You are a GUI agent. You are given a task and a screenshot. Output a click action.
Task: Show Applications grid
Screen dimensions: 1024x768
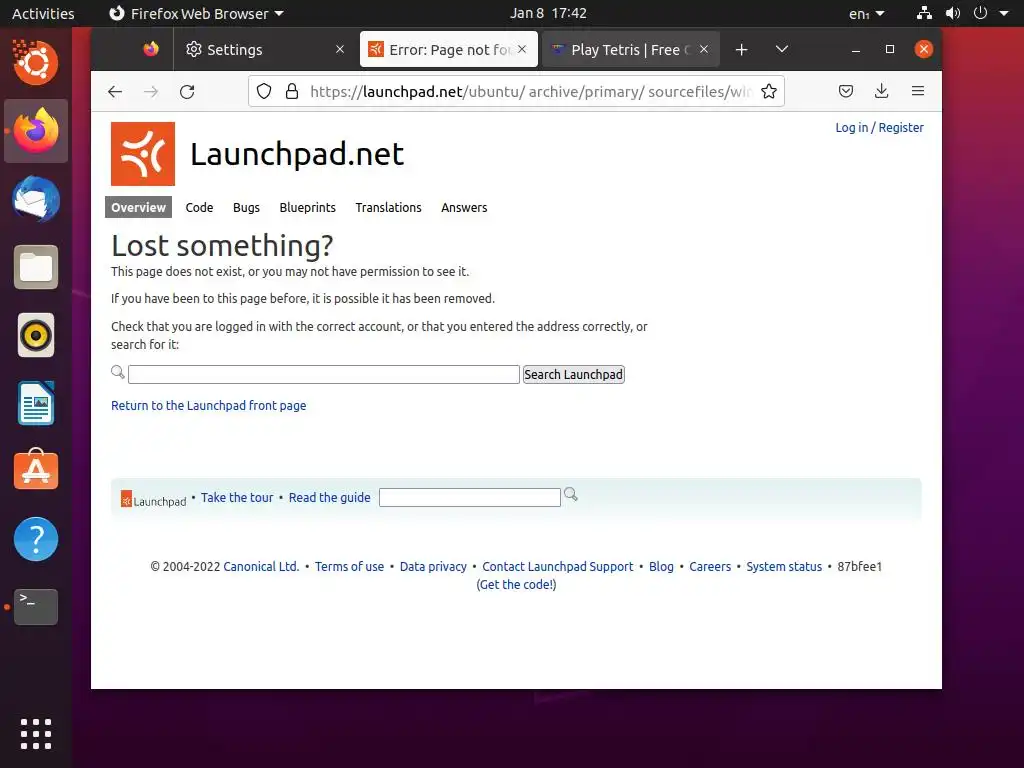36,734
